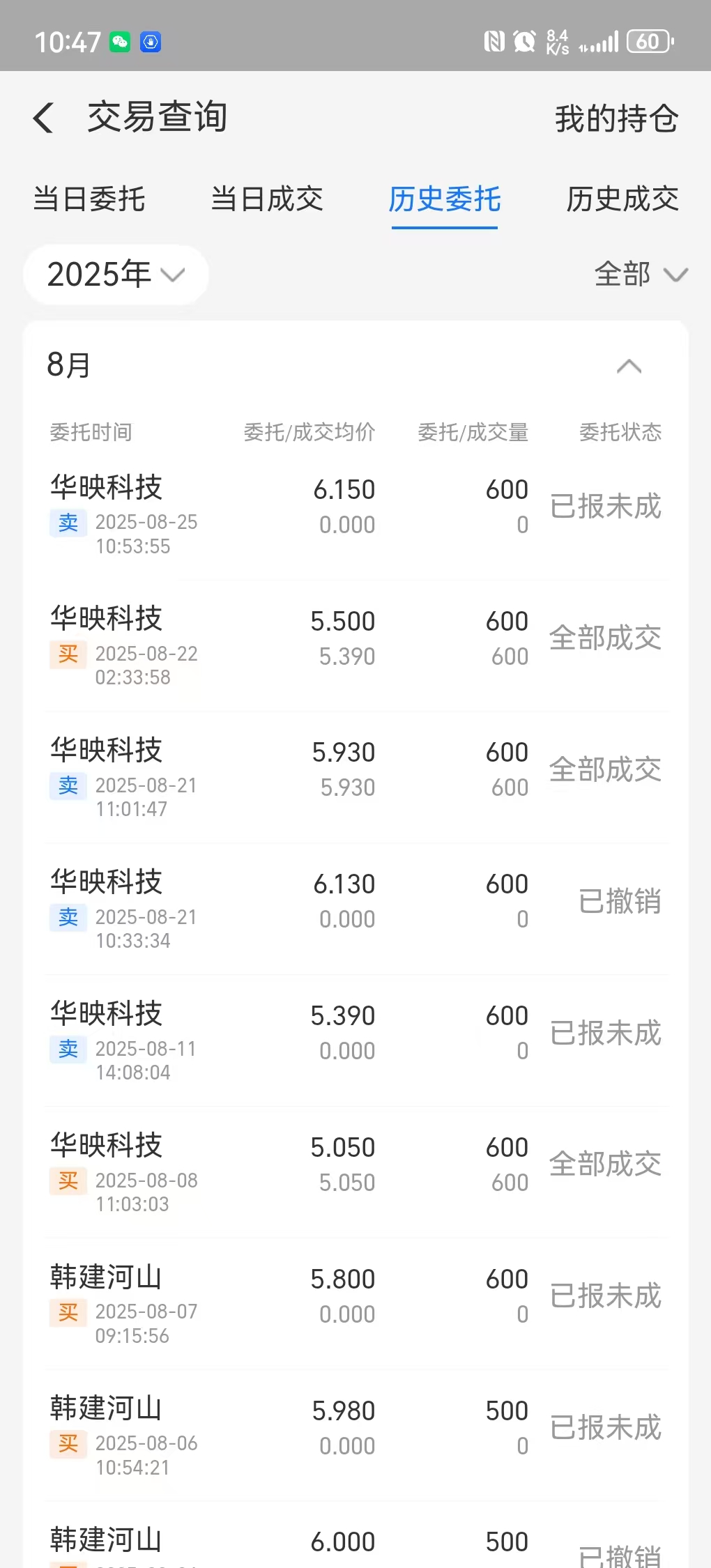Open 华映科技 order priced 6.130 已撤销
Image resolution: width=711 pixels, height=1568 pixels.
coord(355,909)
